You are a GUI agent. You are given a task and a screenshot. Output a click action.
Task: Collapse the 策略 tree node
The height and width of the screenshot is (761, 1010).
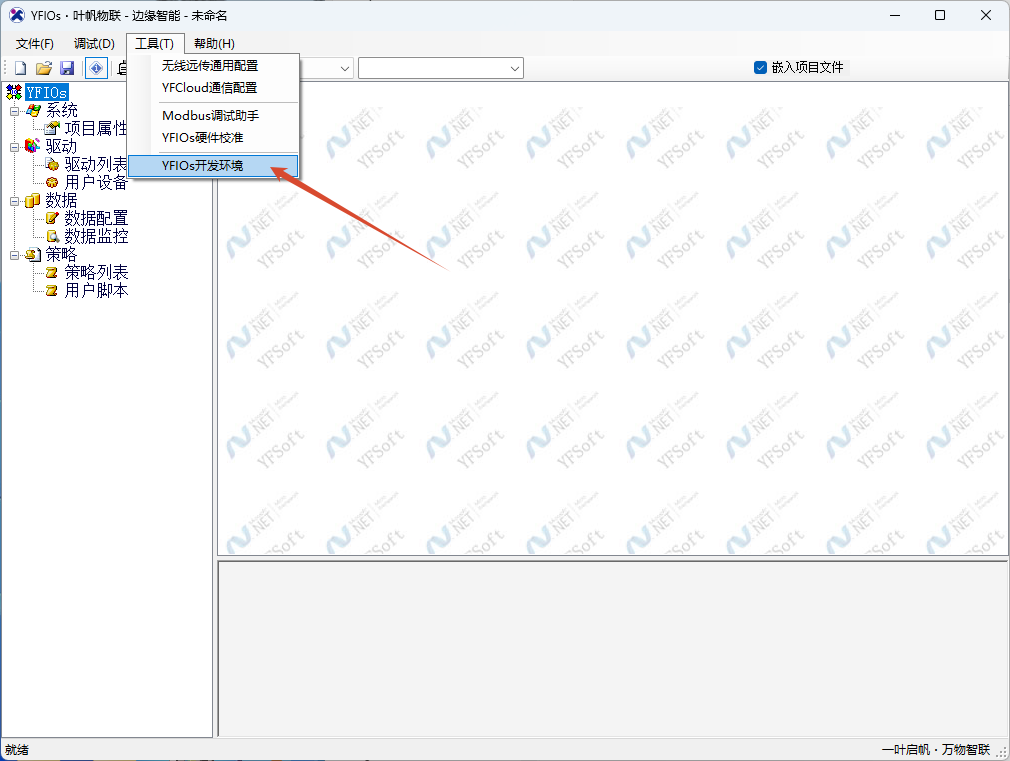(14, 255)
